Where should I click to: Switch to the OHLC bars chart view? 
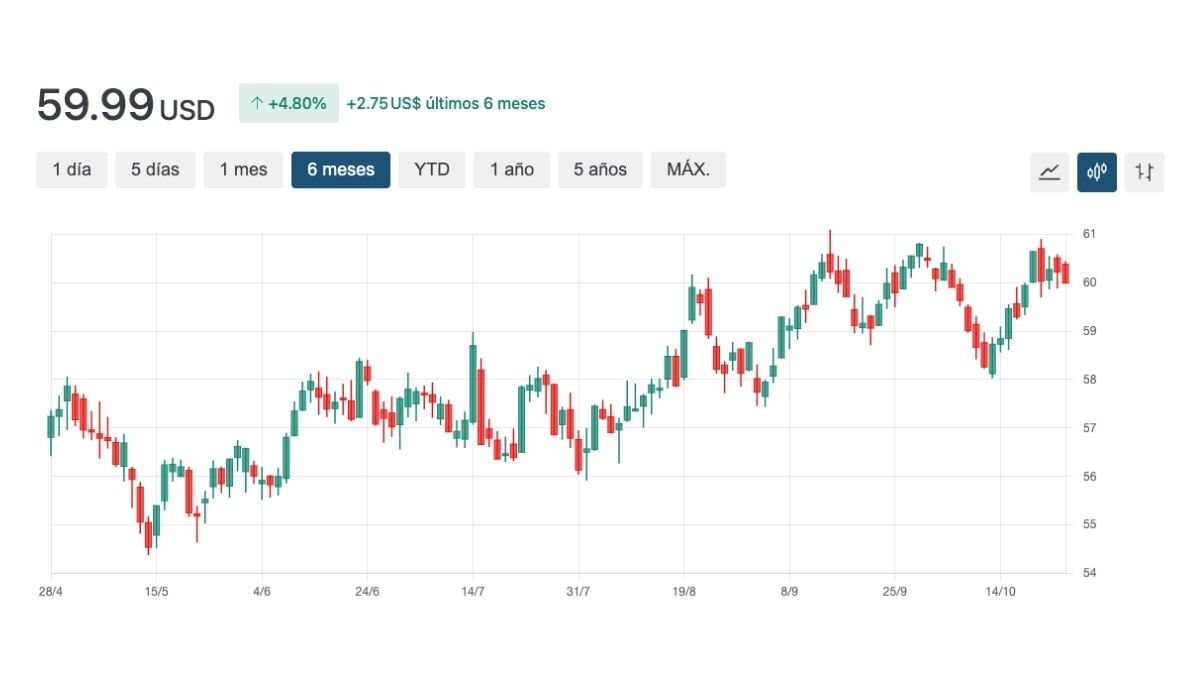point(1143,171)
